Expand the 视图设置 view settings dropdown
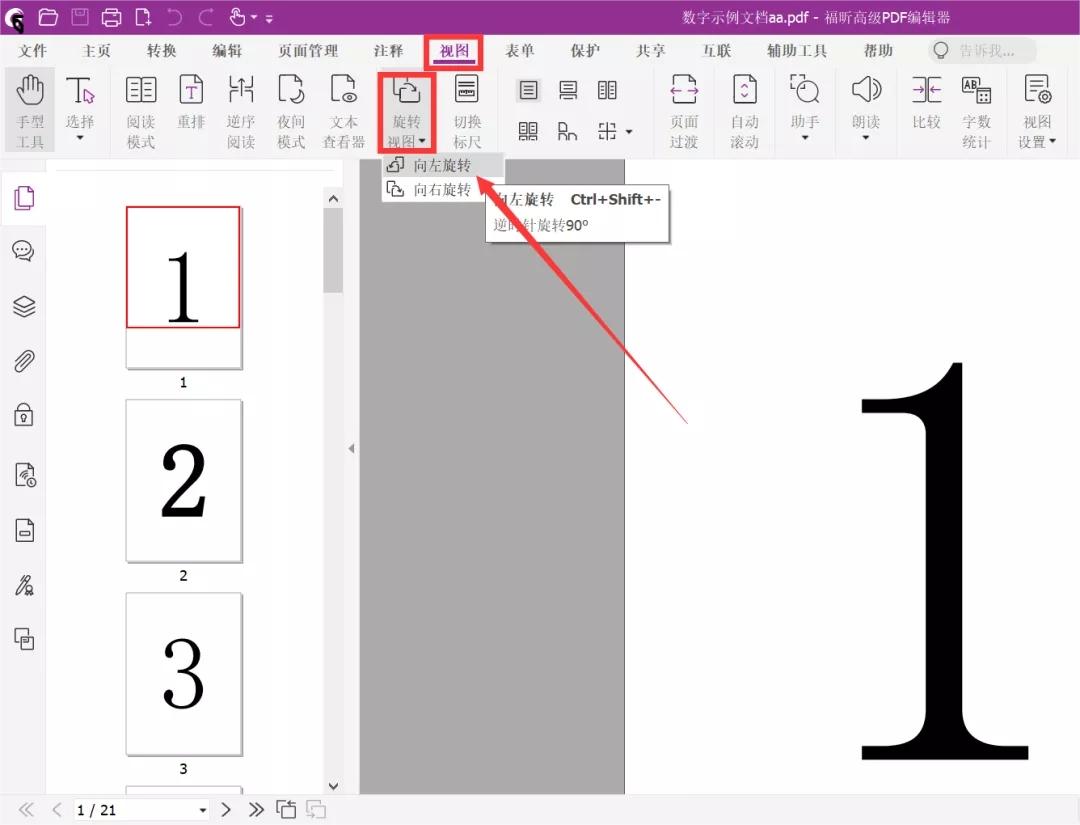The image size is (1080, 825). click(1037, 142)
